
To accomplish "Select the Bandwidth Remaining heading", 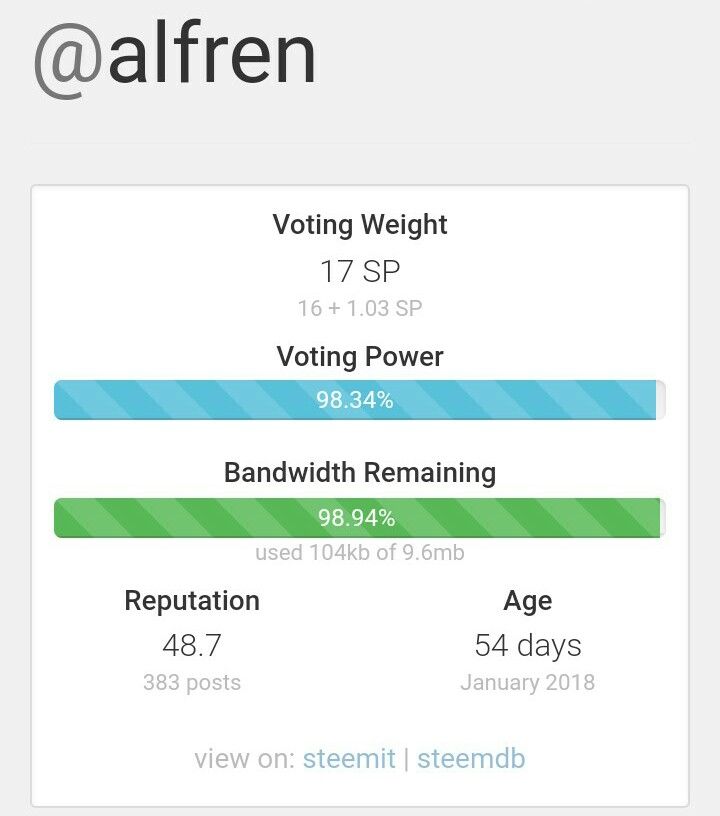I will point(360,473).
